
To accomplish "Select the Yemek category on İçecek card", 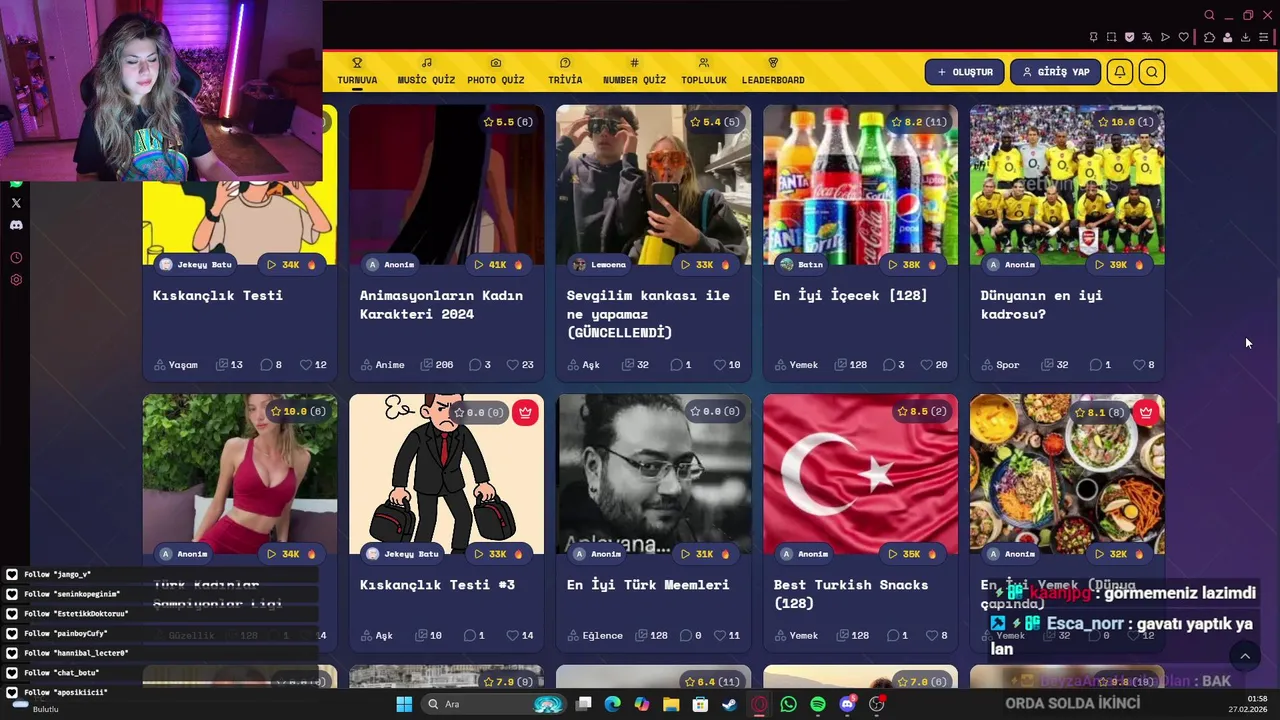I will 796,365.
